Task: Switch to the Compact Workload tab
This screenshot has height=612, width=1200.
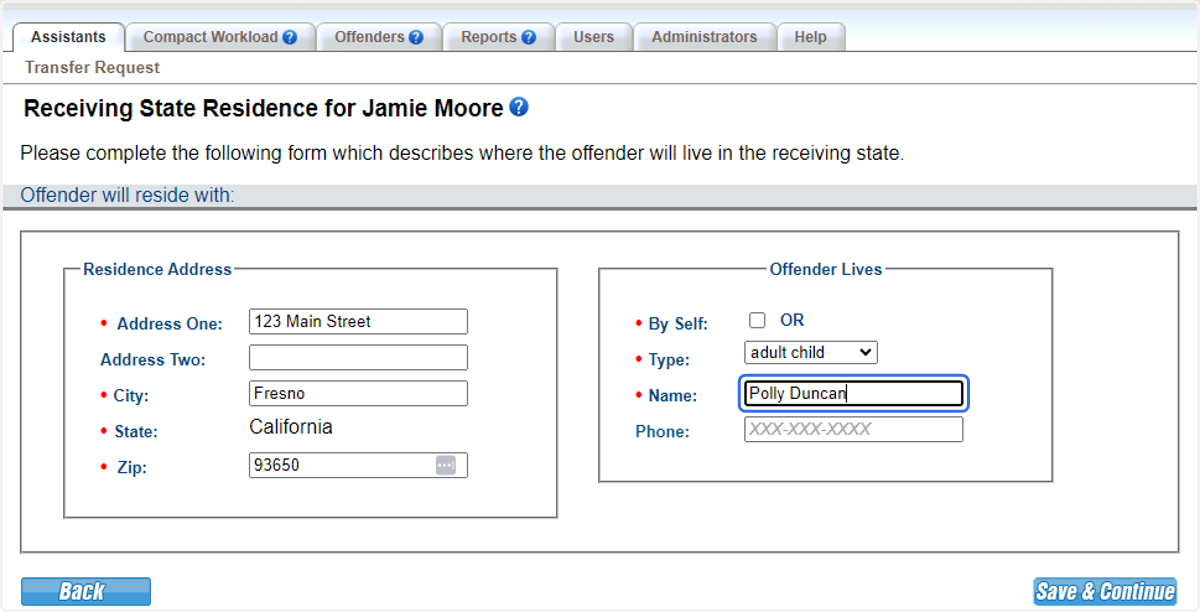Action: coord(220,37)
